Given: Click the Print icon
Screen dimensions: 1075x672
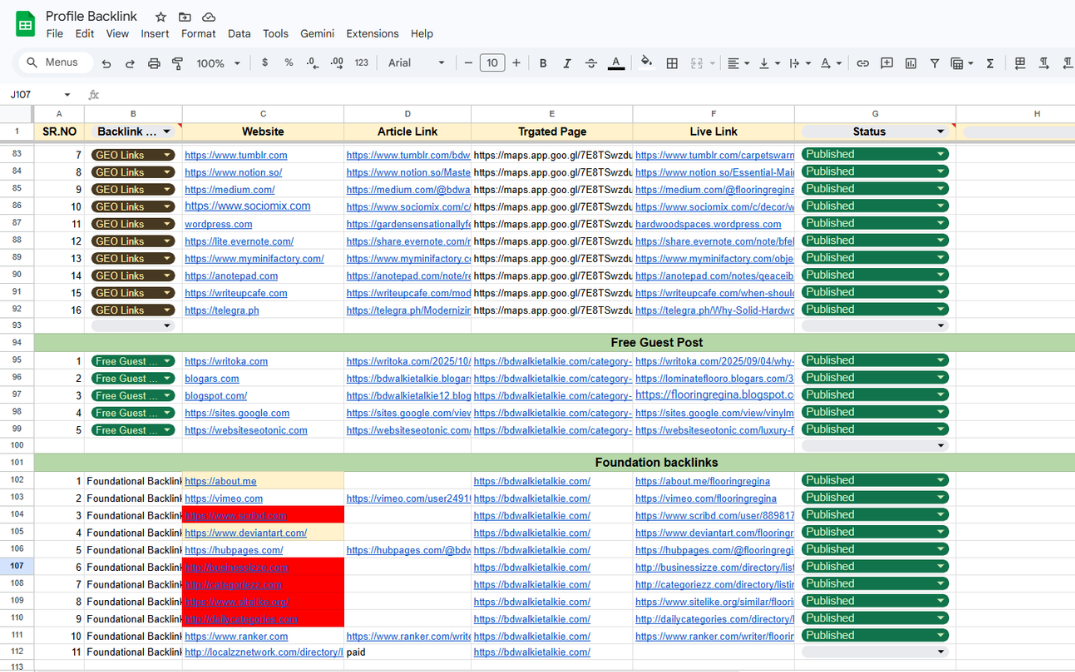Looking at the screenshot, I should [x=154, y=63].
